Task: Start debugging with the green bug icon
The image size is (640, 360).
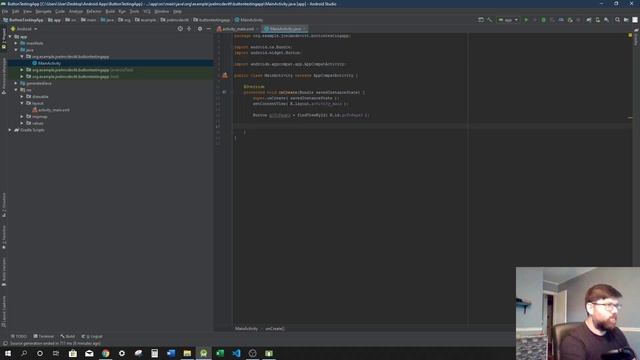Action: (543, 20)
